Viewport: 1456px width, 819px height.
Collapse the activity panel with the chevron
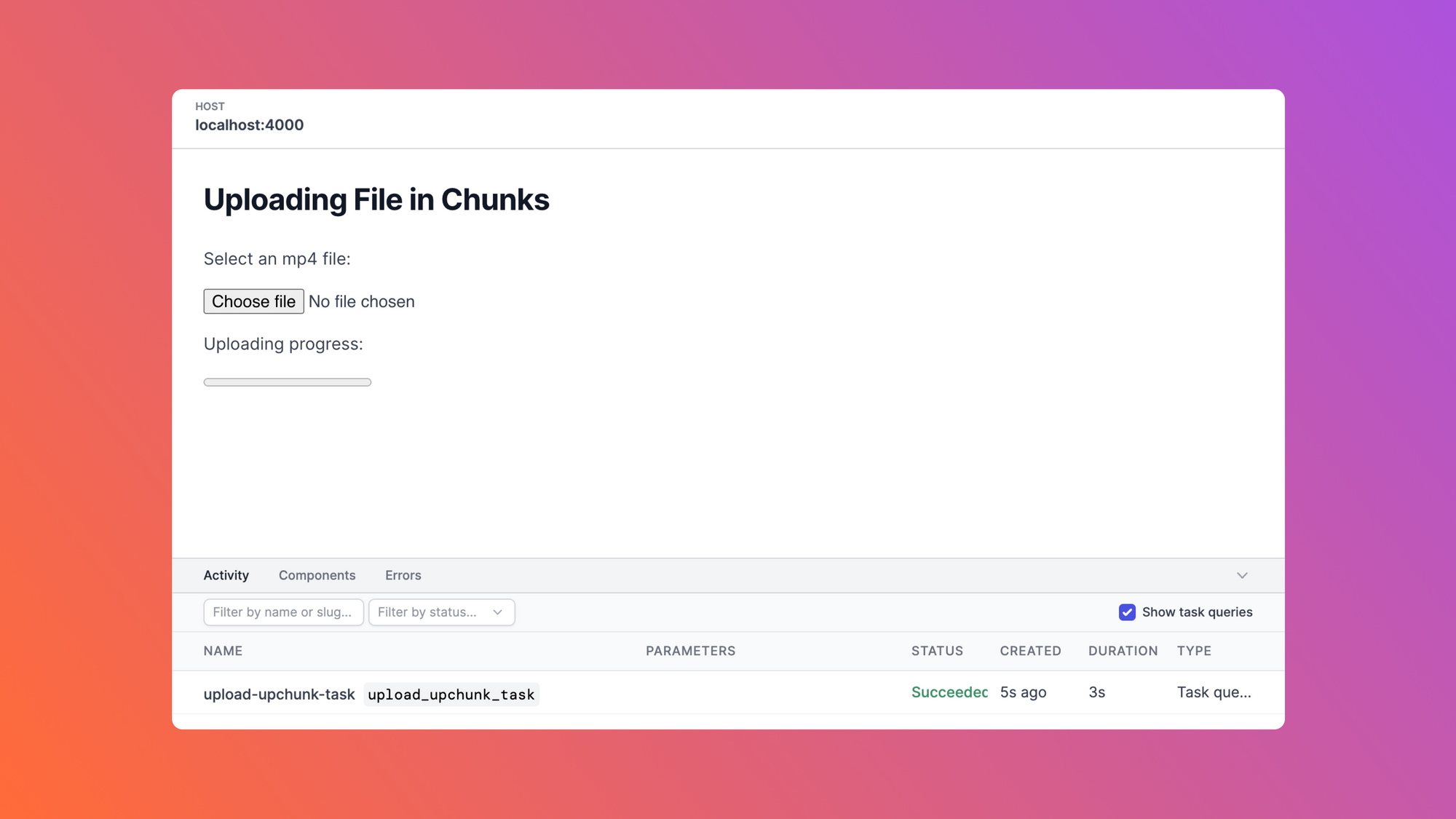pyautogui.click(x=1242, y=575)
